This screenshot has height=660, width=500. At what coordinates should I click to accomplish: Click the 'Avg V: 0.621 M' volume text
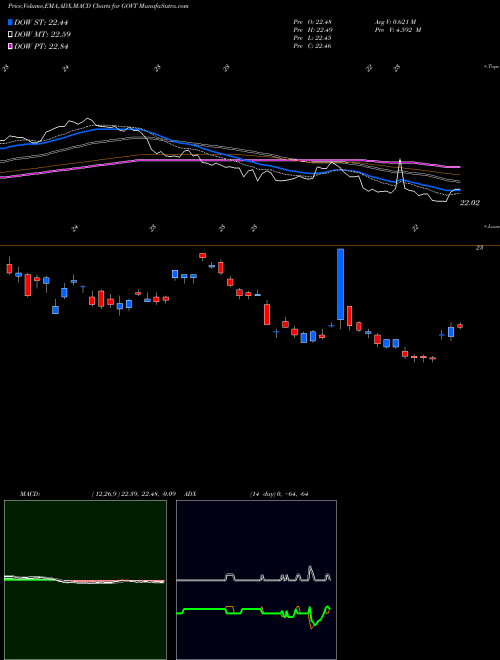(x=397, y=22)
